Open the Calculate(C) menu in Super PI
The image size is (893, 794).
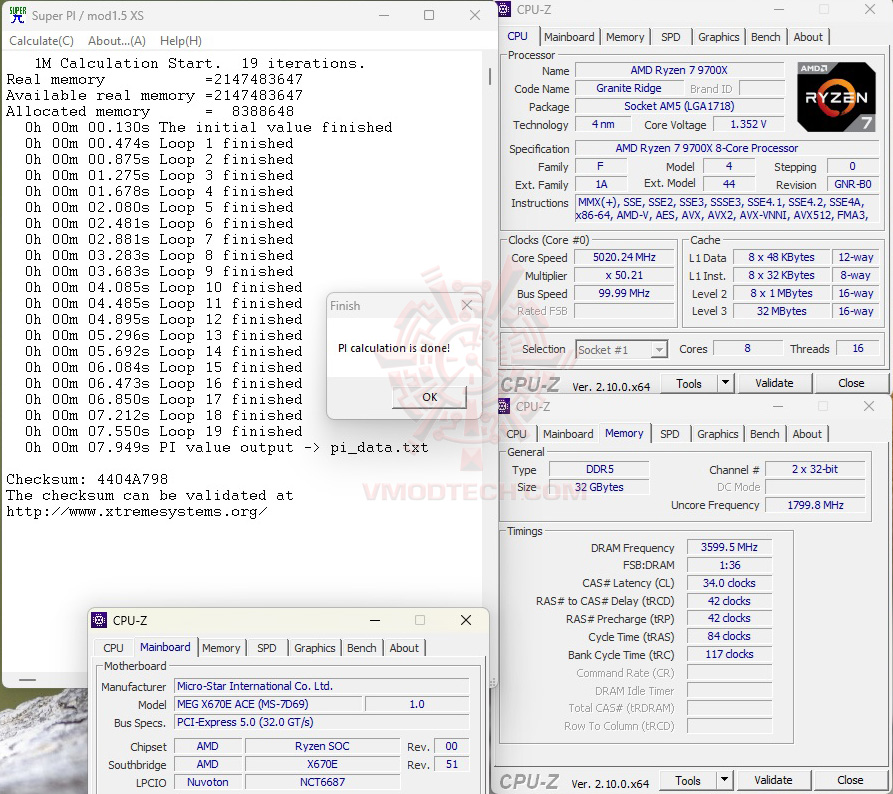point(42,41)
